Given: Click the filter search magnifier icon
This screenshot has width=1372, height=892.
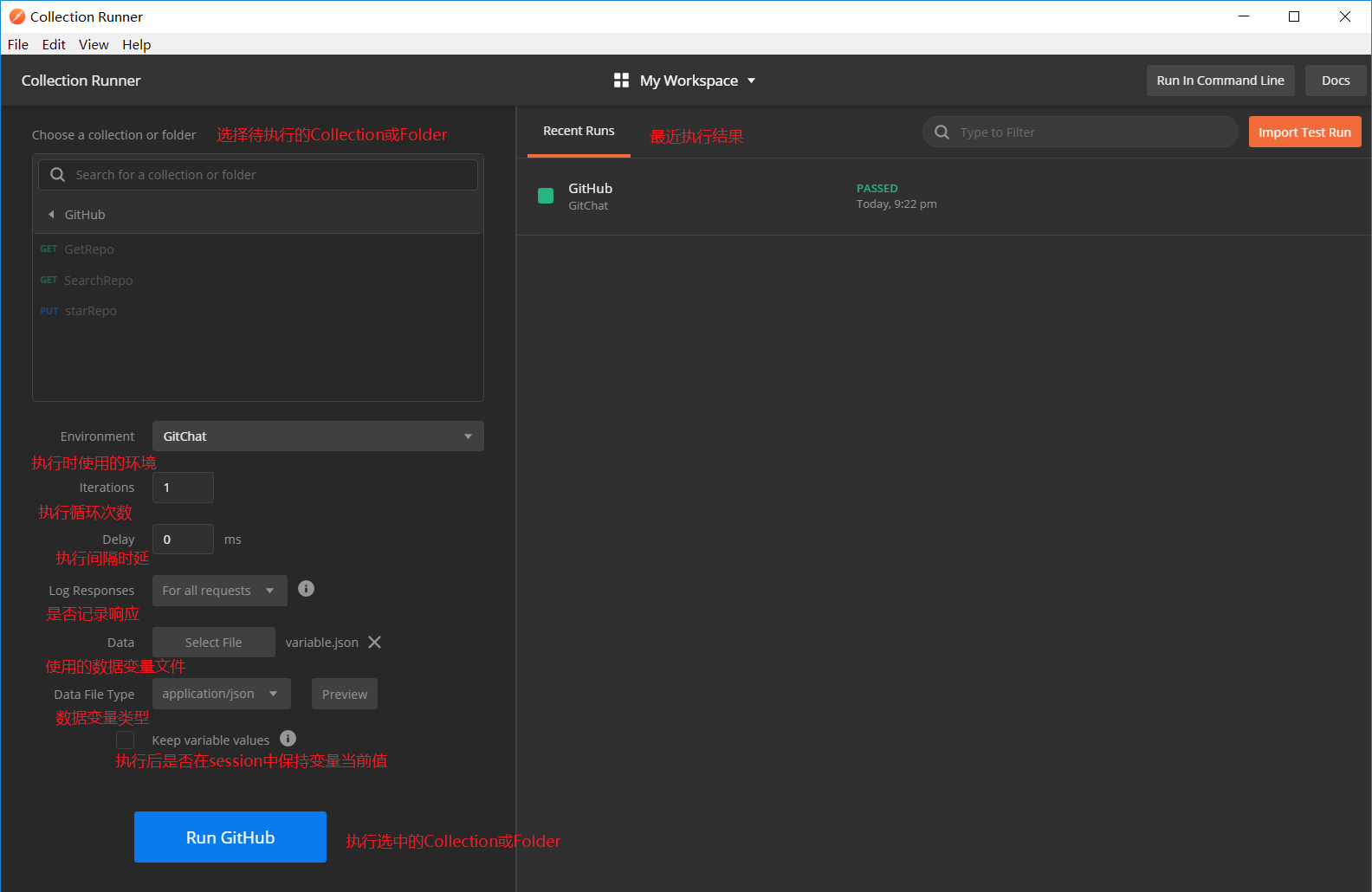Looking at the screenshot, I should [x=942, y=133].
